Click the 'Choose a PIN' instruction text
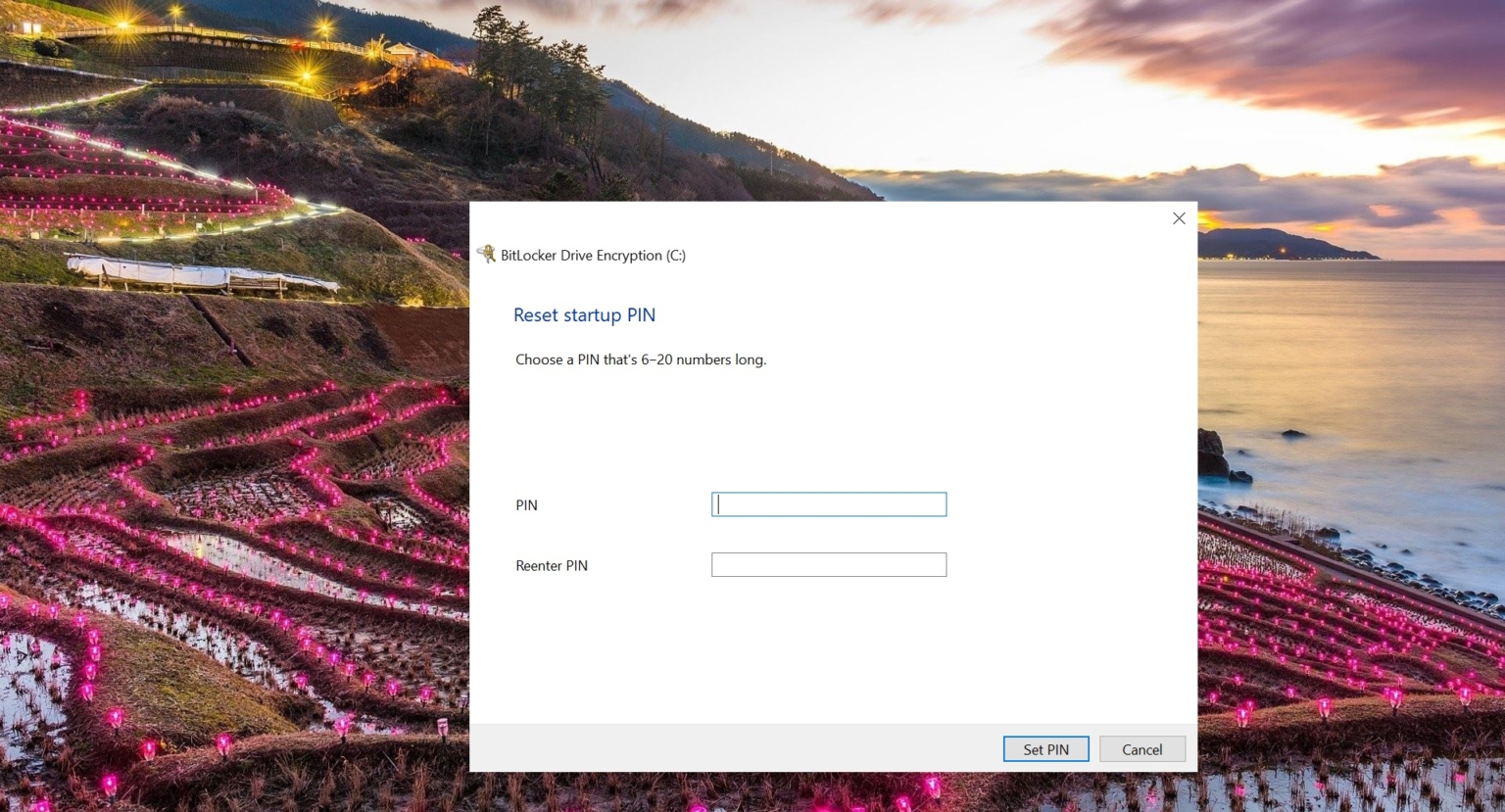This screenshot has width=1505, height=812. coord(640,359)
